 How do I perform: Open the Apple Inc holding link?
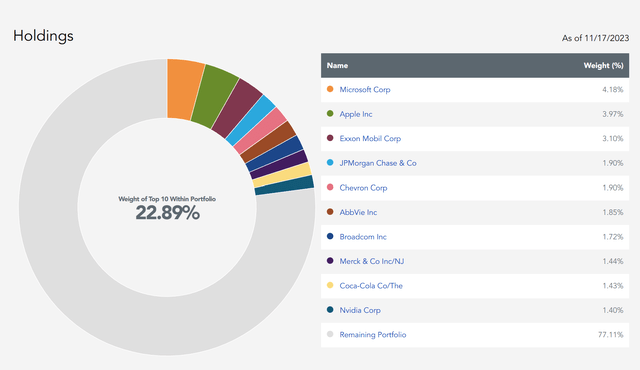[356, 114]
